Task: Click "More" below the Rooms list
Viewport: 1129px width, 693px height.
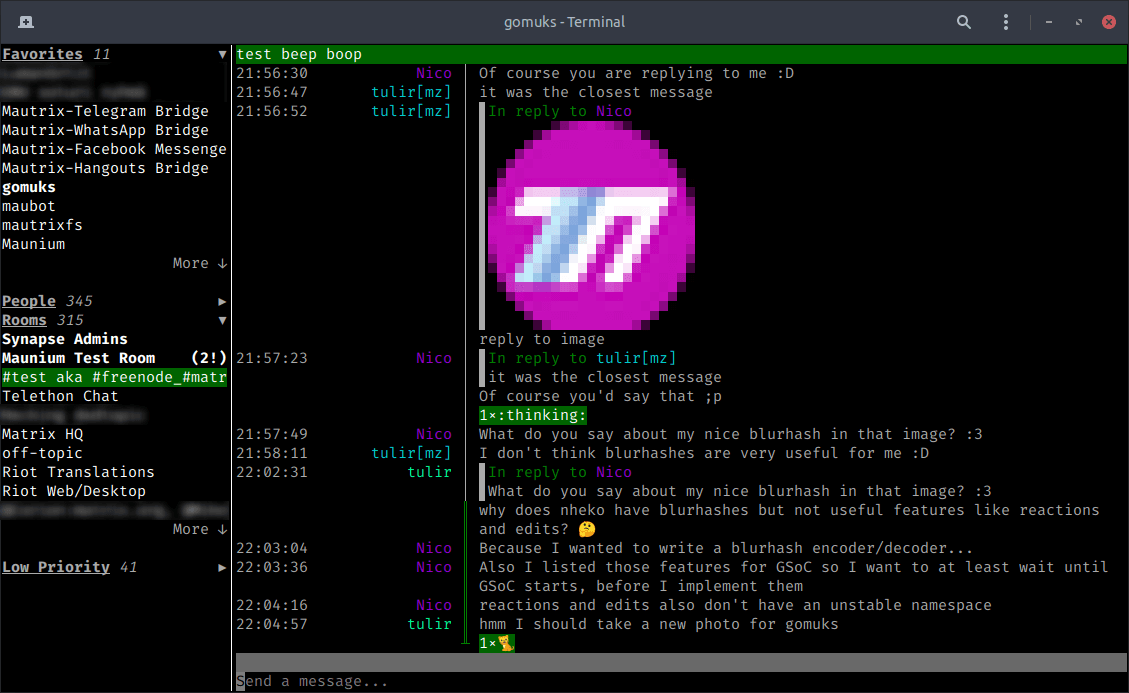Action: click(x=191, y=528)
